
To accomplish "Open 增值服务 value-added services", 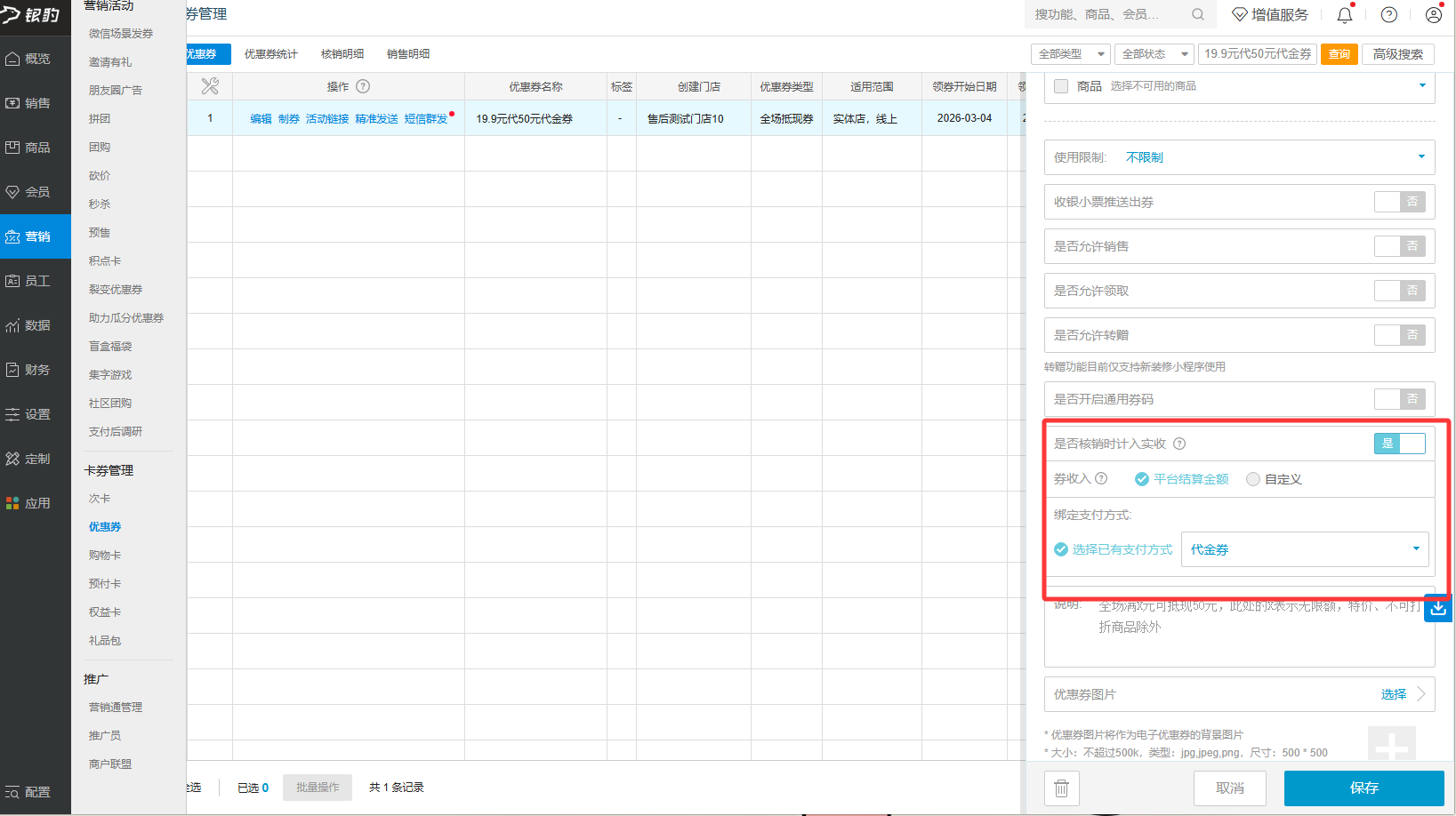I will (x=1270, y=14).
